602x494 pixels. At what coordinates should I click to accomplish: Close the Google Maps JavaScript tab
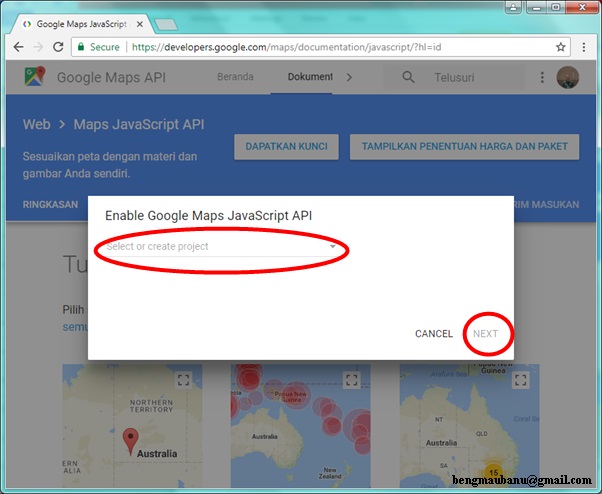click(140, 24)
